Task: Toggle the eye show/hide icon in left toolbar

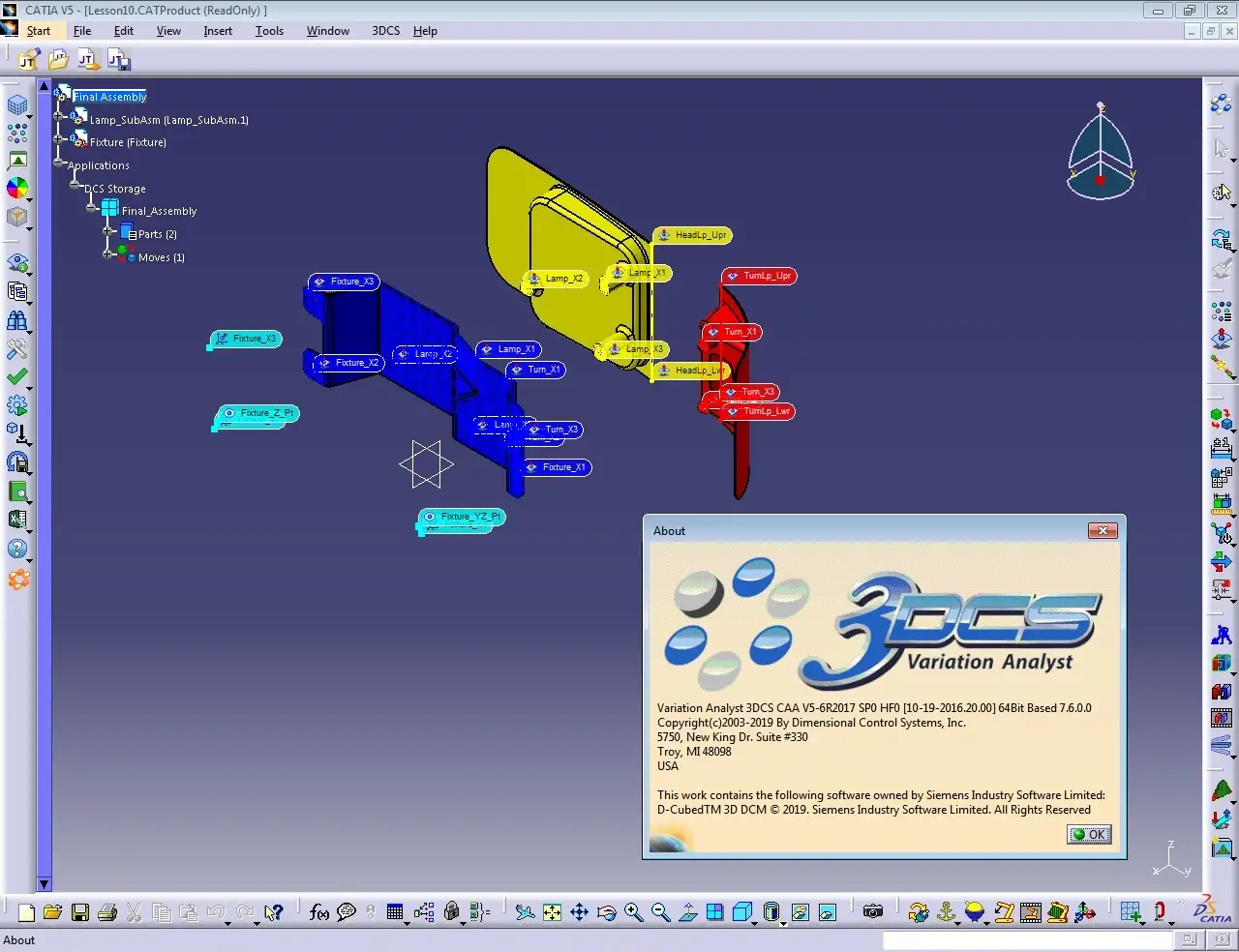Action: point(17,263)
